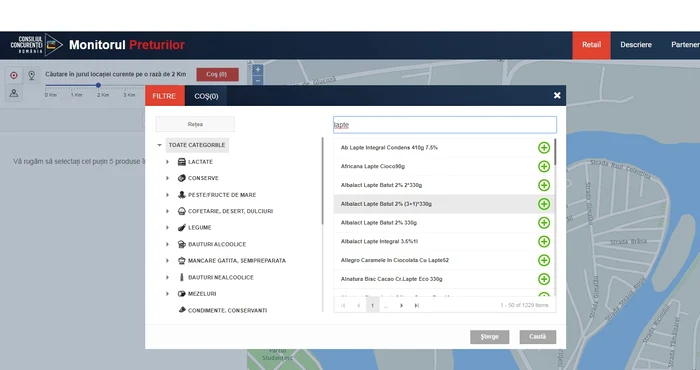
Task: Expand the LACTATE category
Action: [x=167, y=162]
